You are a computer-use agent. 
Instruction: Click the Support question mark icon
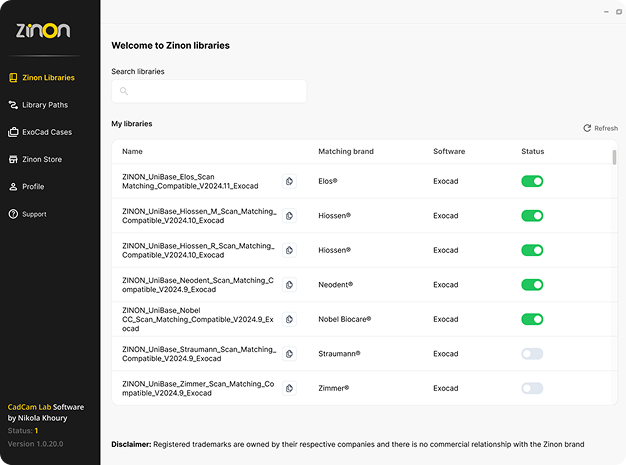[13, 214]
